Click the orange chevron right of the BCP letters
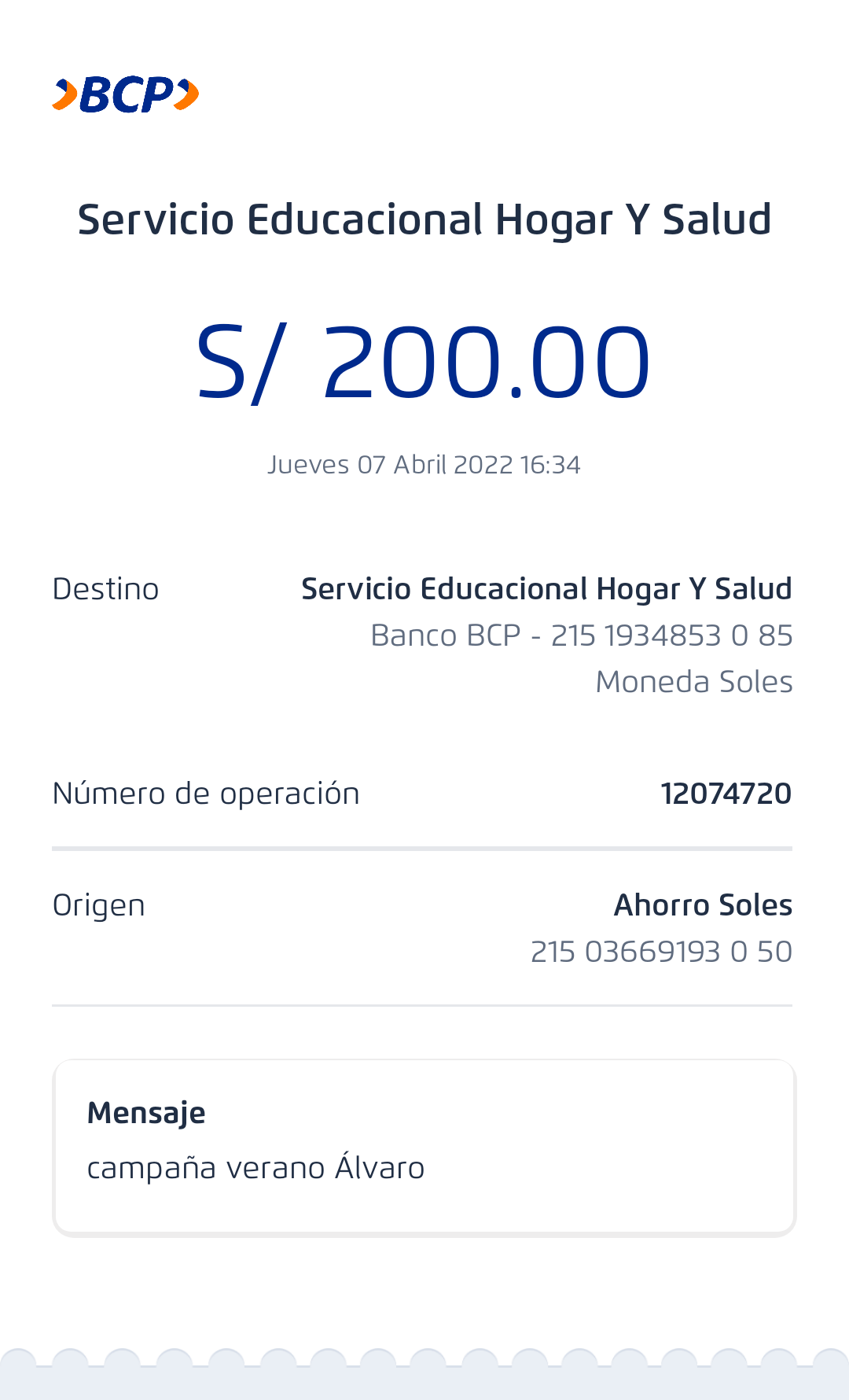849x1400 pixels. [x=187, y=95]
